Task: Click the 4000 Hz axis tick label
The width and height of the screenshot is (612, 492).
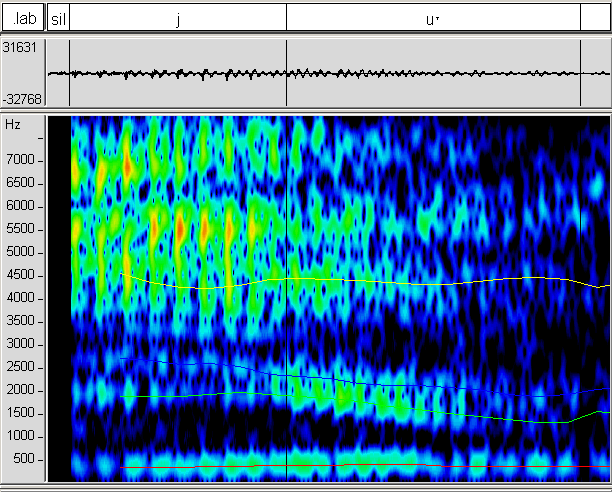Action: click(20, 298)
